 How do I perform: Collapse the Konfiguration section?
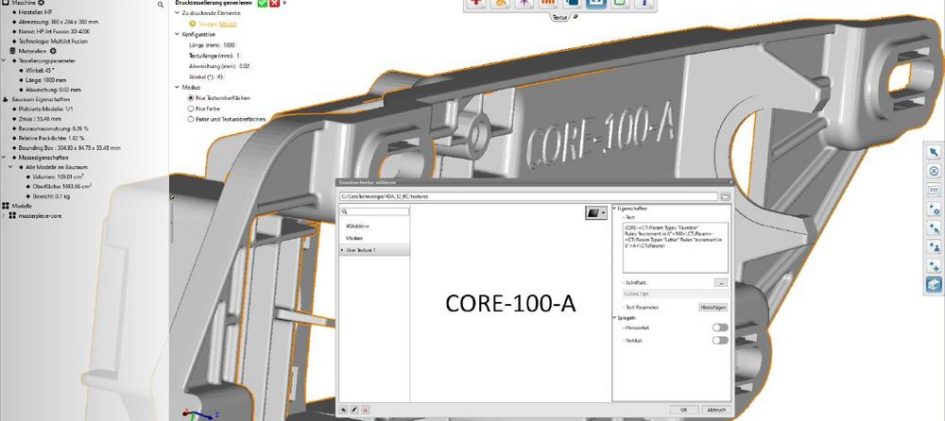(177, 33)
